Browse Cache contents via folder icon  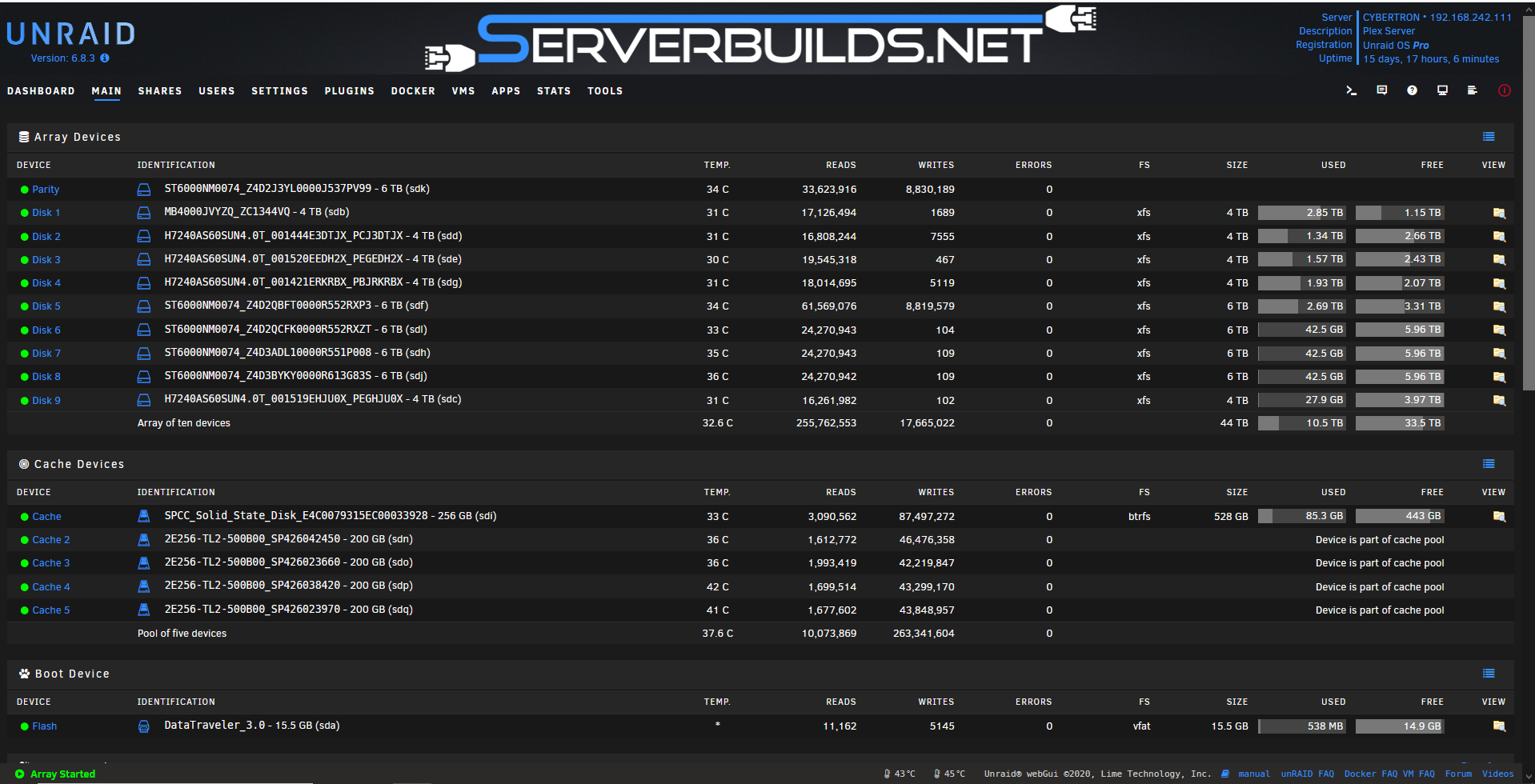pos(1499,516)
